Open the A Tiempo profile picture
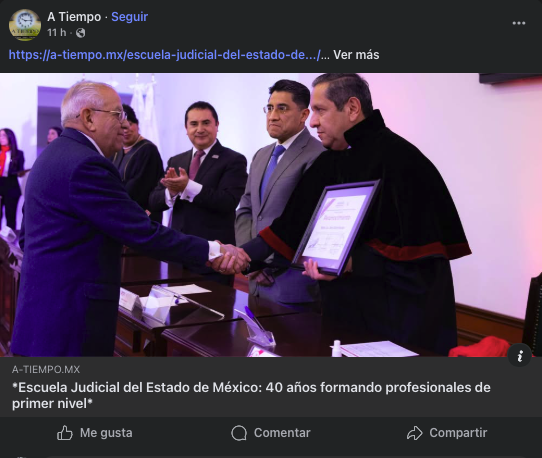The width and height of the screenshot is (542, 458). coord(25,25)
